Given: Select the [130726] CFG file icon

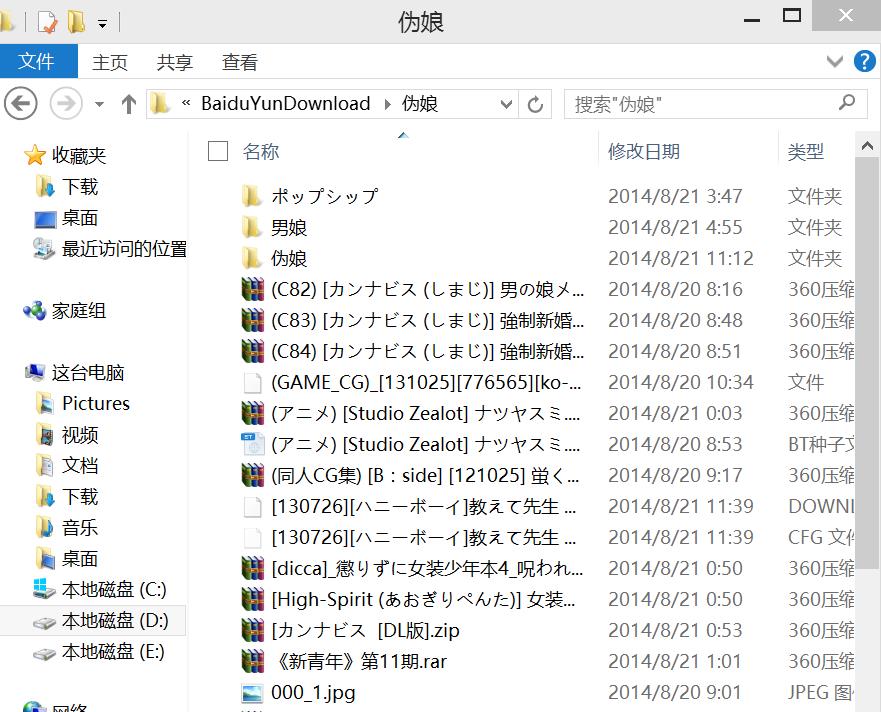Looking at the screenshot, I should [252, 538].
